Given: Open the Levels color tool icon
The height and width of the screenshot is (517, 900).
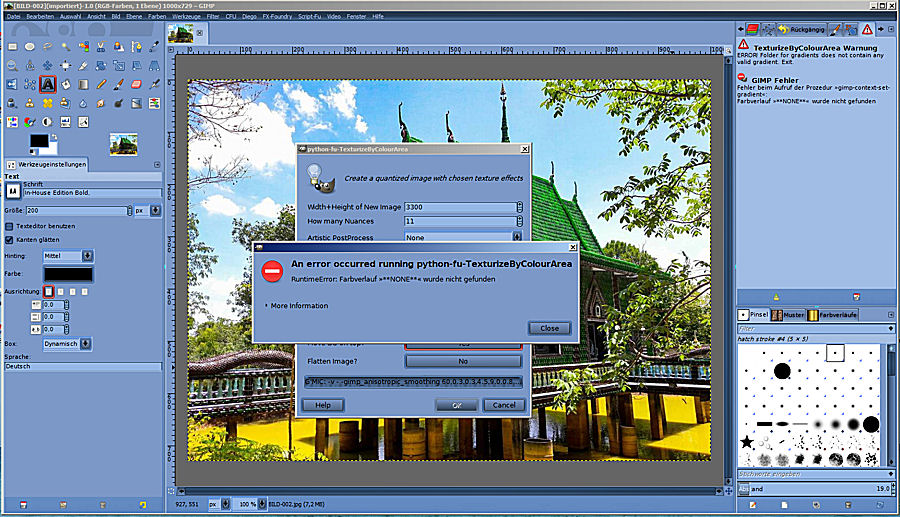Looking at the screenshot, I should [x=65, y=122].
